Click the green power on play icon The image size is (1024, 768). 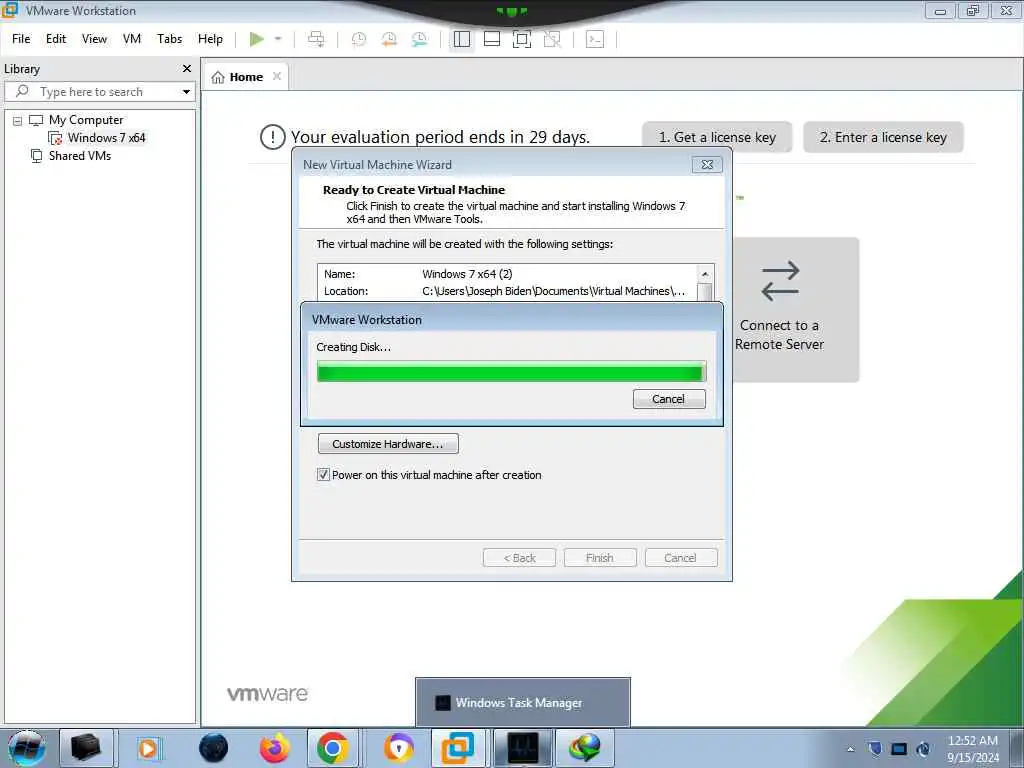tap(257, 39)
